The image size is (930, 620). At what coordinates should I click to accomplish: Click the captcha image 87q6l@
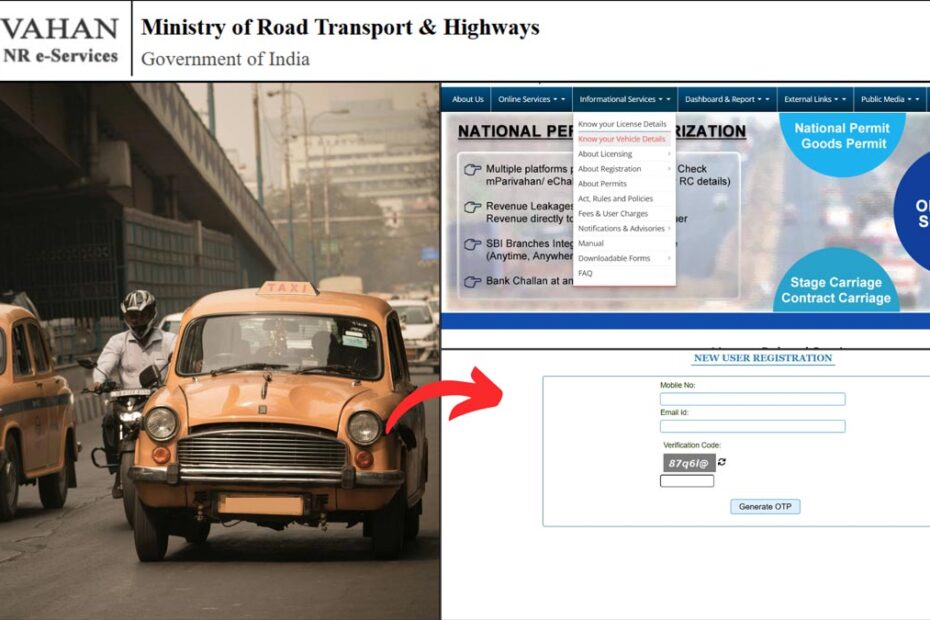(689, 463)
